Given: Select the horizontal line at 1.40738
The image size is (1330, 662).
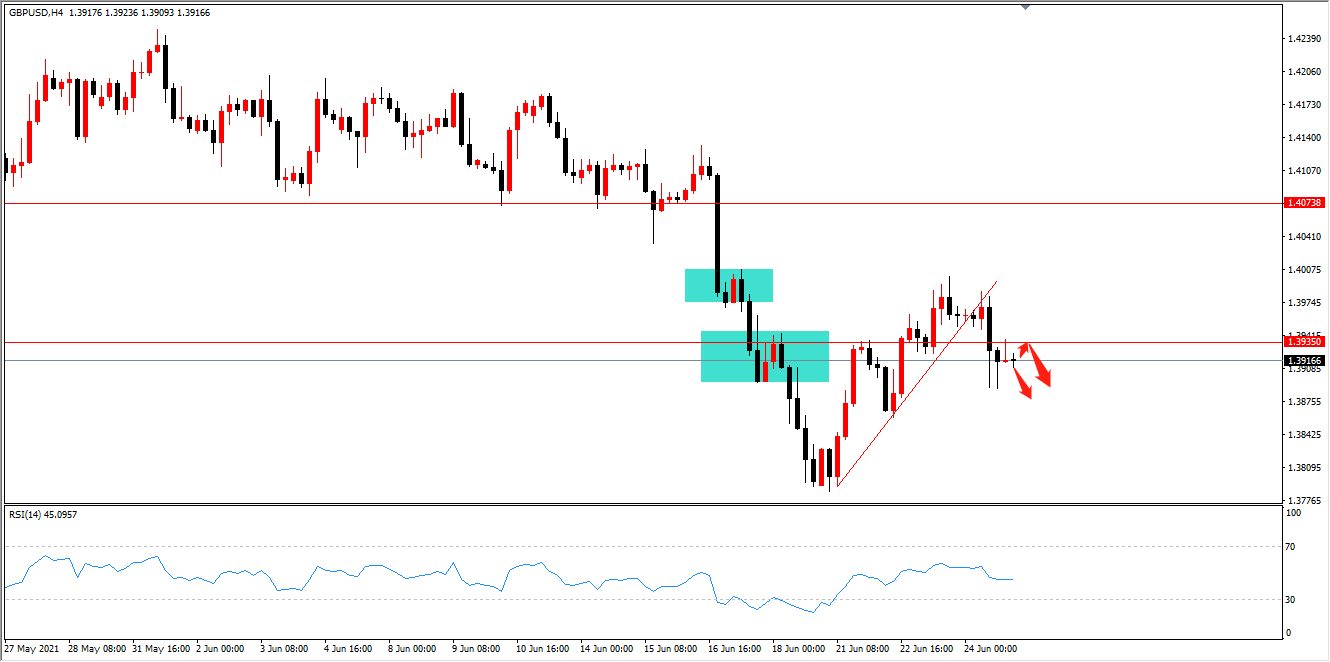Looking at the screenshot, I should point(640,203).
